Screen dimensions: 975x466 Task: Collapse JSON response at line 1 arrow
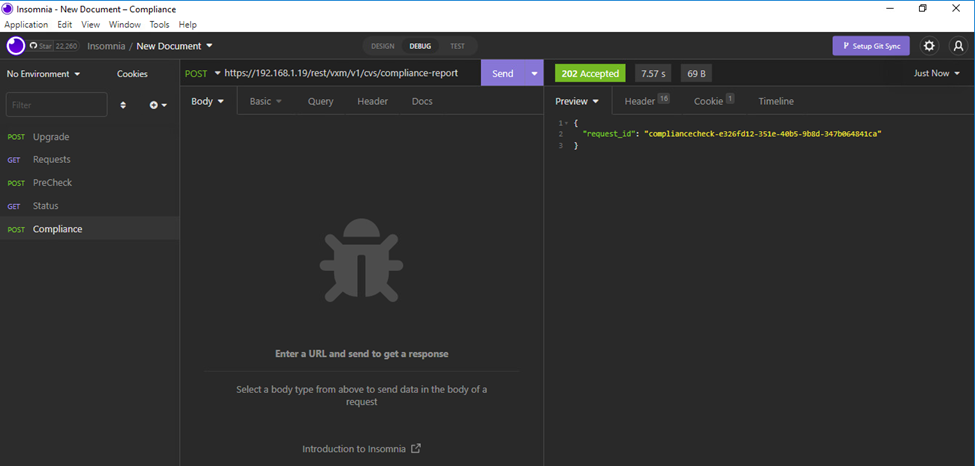(567, 122)
